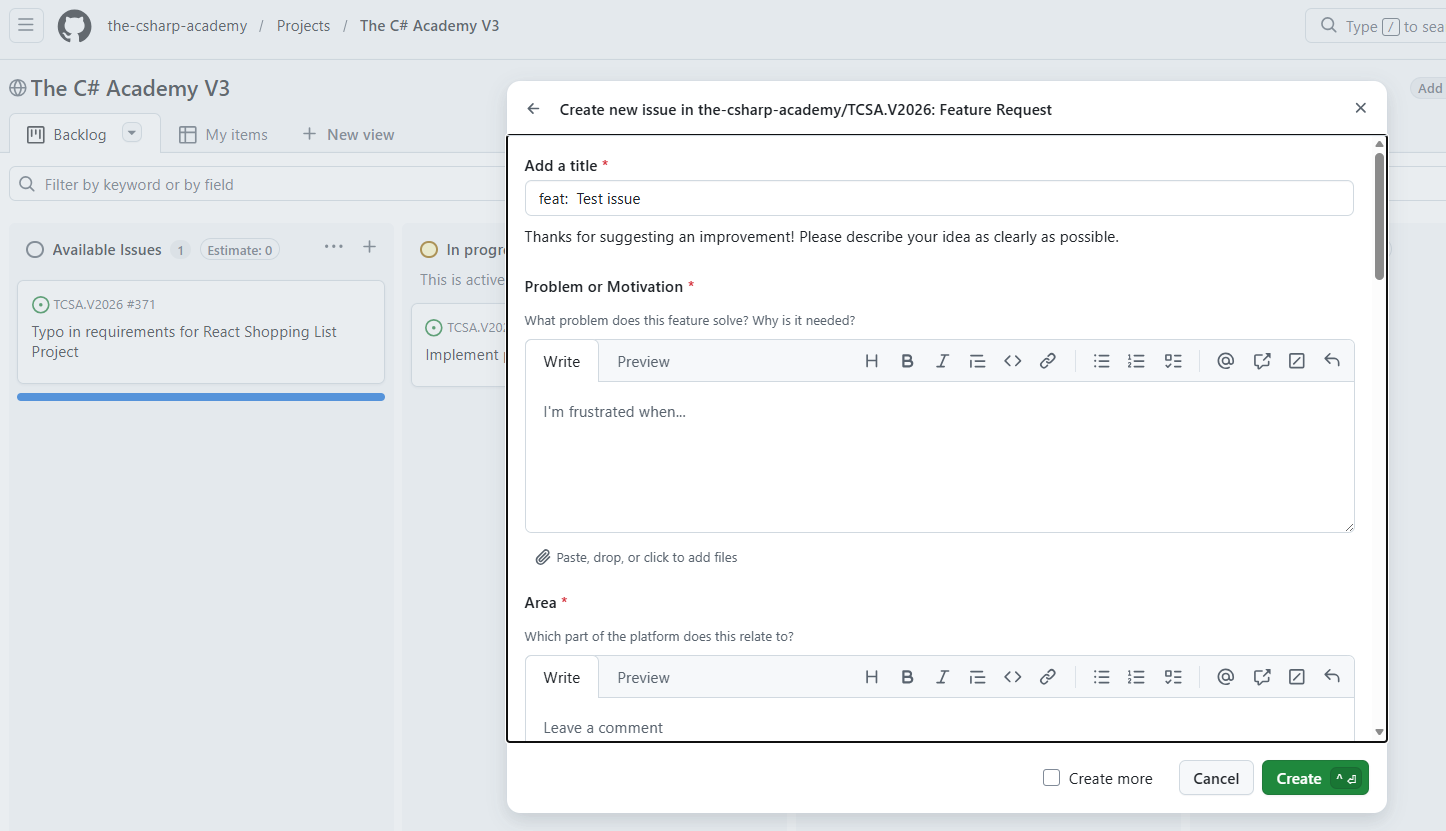
Task: Open Available Issues column options menu
Action: (334, 247)
